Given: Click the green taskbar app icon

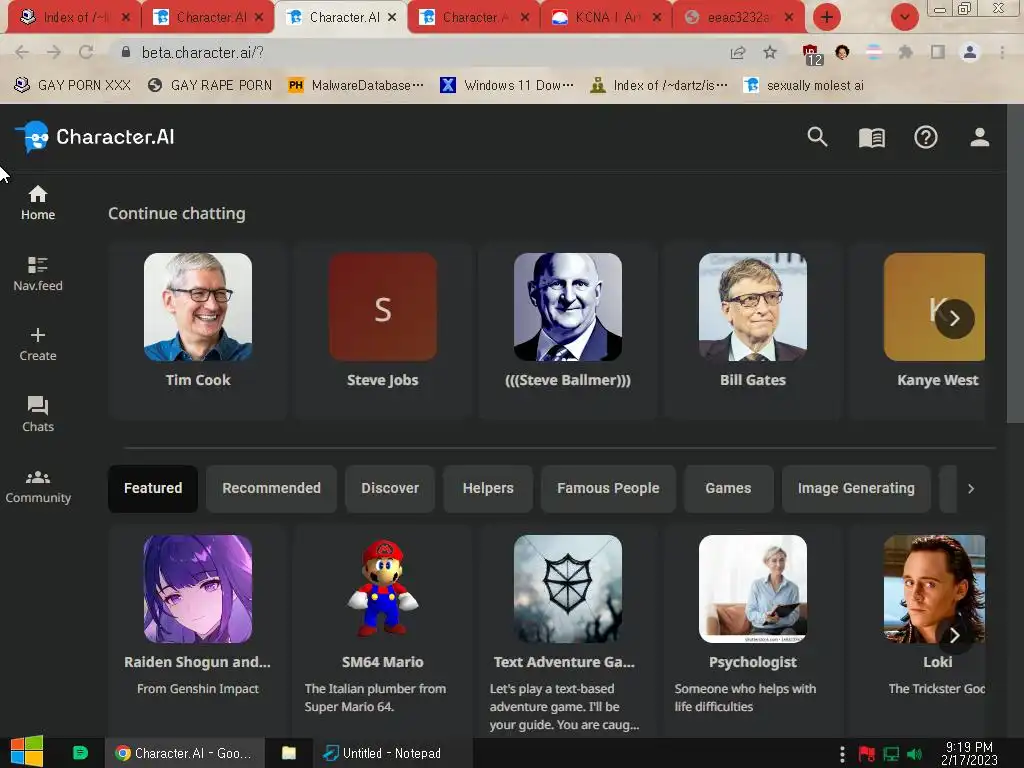Looking at the screenshot, I should coord(80,753).
